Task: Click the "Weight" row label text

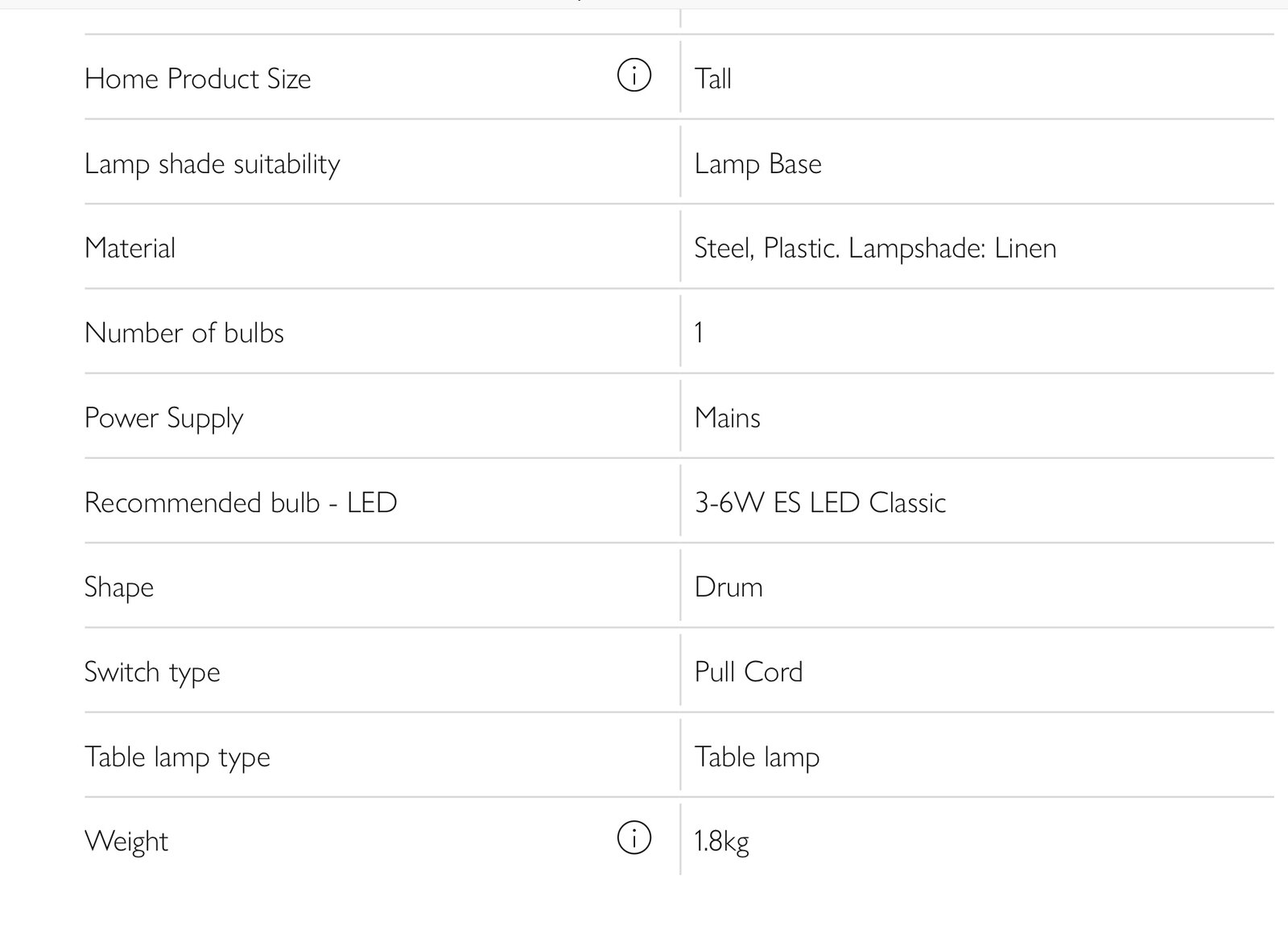Action: pyautogui.click(x=126, y=842)
